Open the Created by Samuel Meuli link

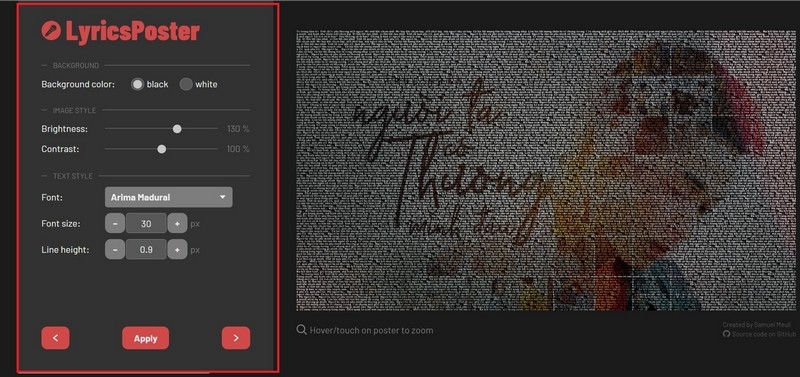point(757,325)
